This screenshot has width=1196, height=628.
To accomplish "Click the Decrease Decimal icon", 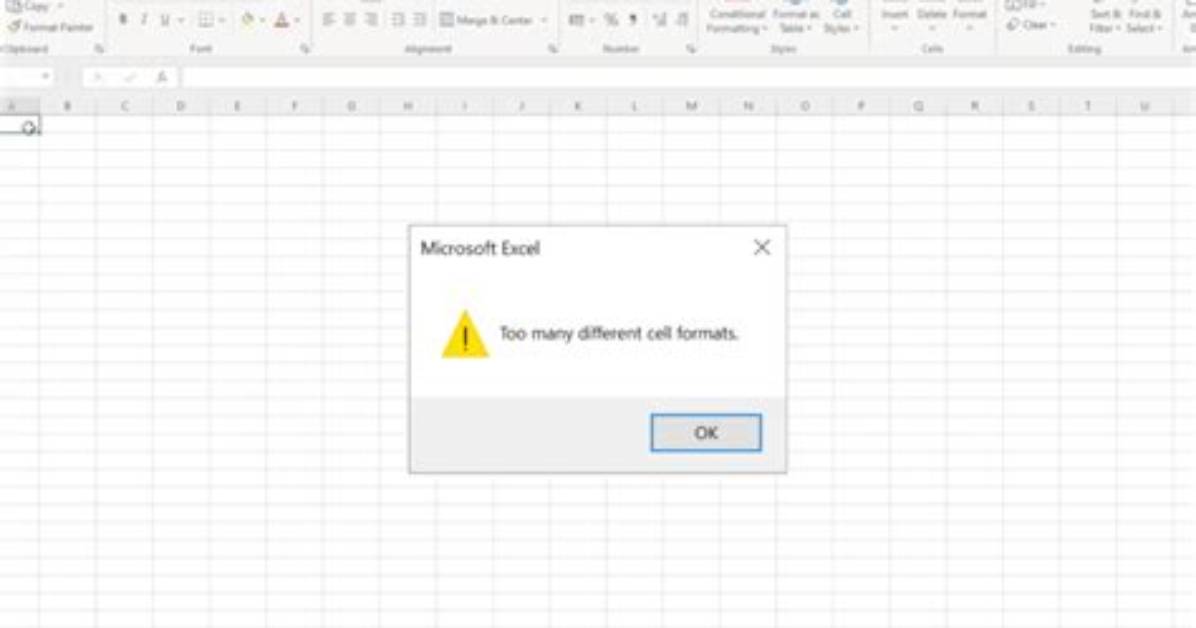I will coord(682,21).
